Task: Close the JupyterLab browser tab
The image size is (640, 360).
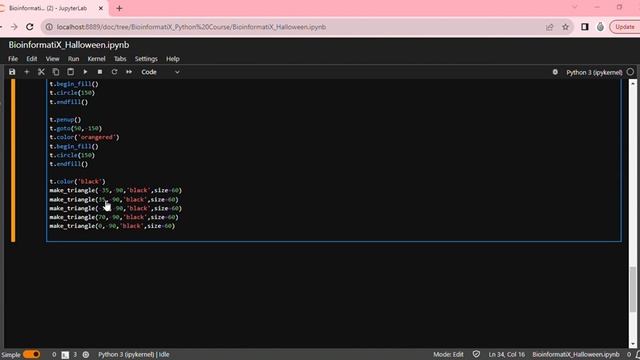Action: (x=101, y=8)
